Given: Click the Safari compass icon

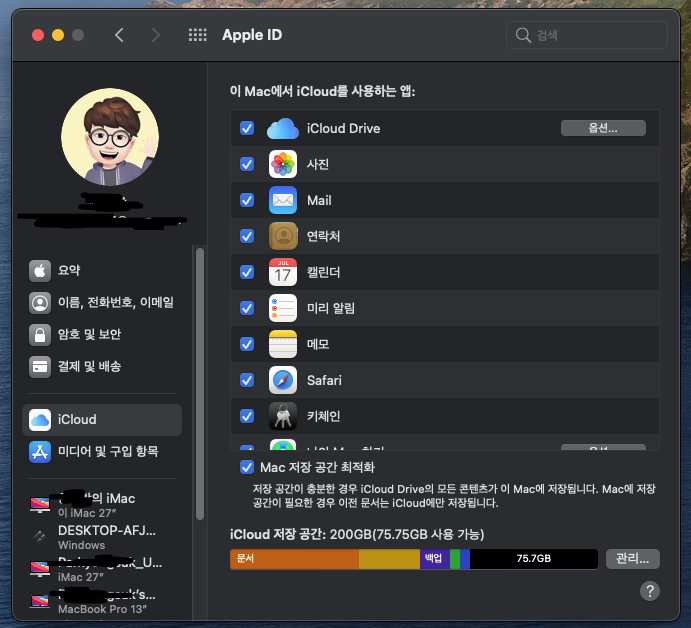Looking at the screenshot, I should [x=282, y=380].
